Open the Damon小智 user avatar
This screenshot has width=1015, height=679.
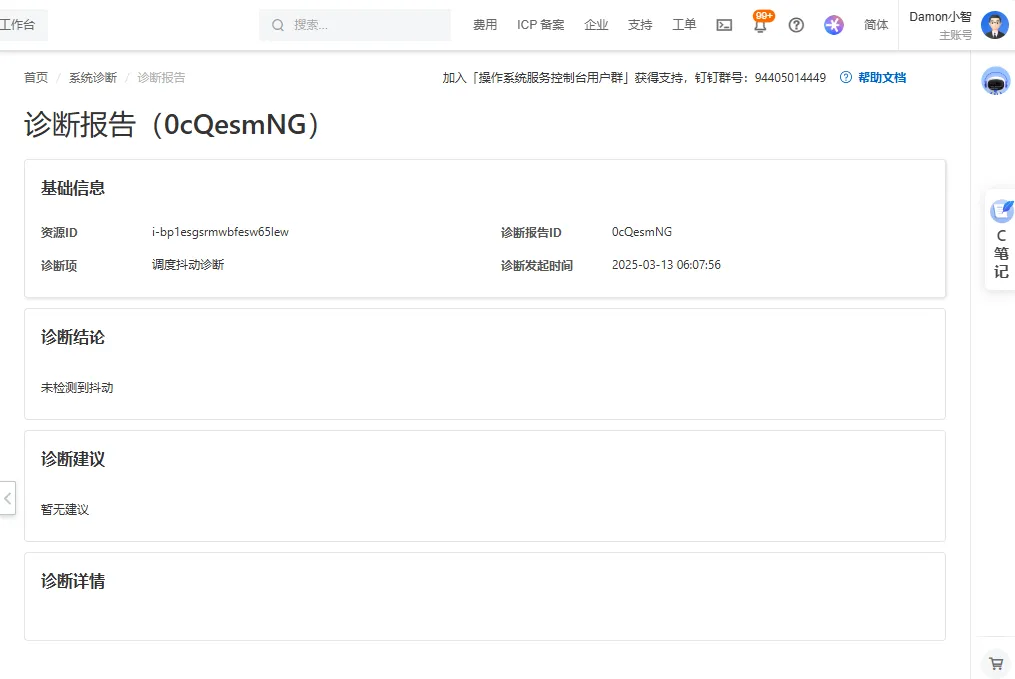click(994, 25)
